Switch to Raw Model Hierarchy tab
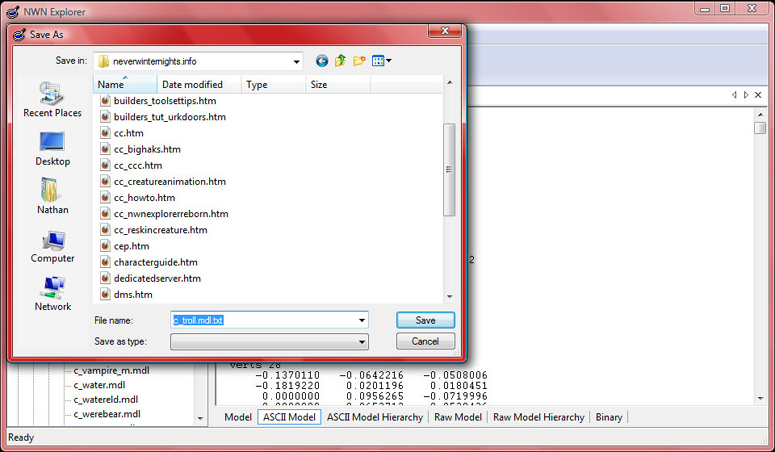775x452 pixels. coord(539,417)
